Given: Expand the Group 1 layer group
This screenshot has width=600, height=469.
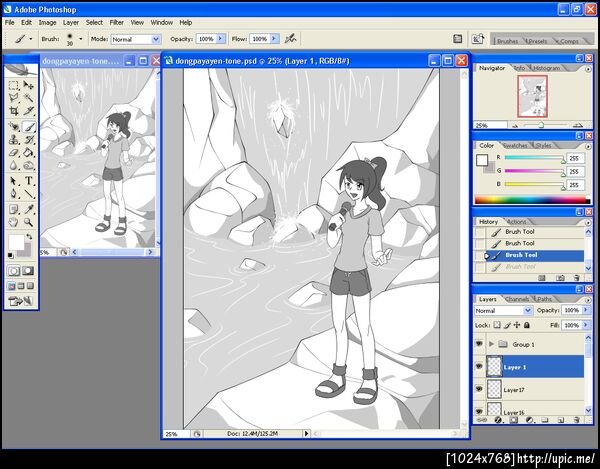Looking at the screenshot, I should (x=491, y=344).
